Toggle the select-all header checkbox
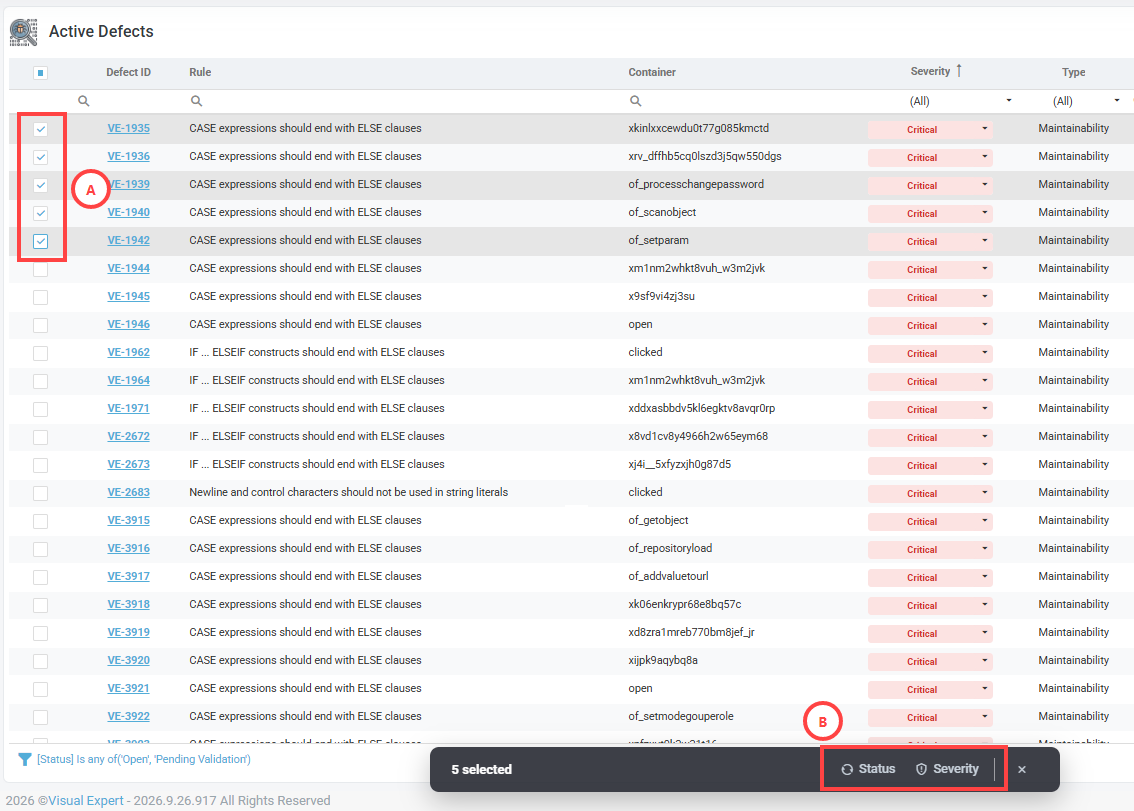 coord(40,72)
